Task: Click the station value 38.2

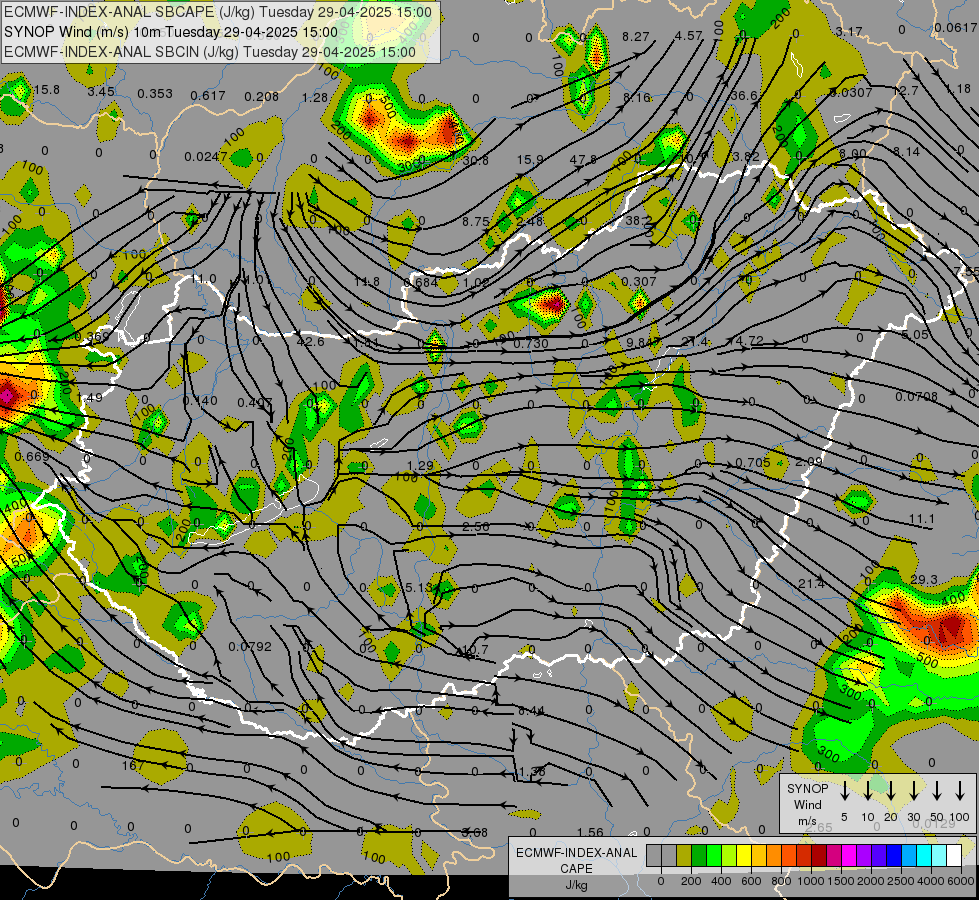Action: coord(638,220)
